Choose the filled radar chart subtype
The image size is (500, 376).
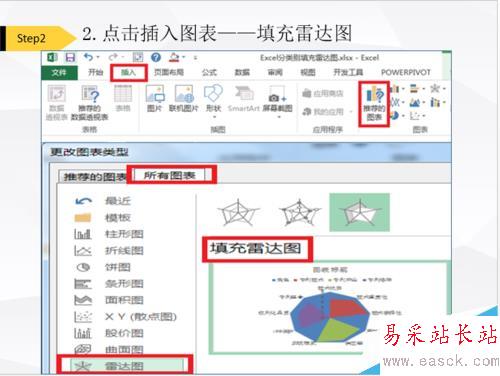[x=359, y=212]
